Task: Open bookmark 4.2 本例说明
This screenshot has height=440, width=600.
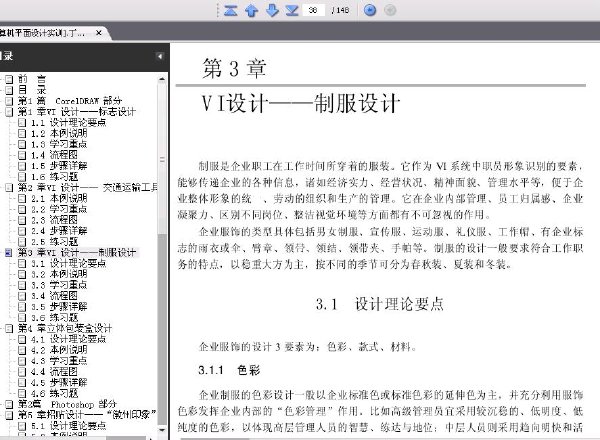Action: [x=59, y=350]
